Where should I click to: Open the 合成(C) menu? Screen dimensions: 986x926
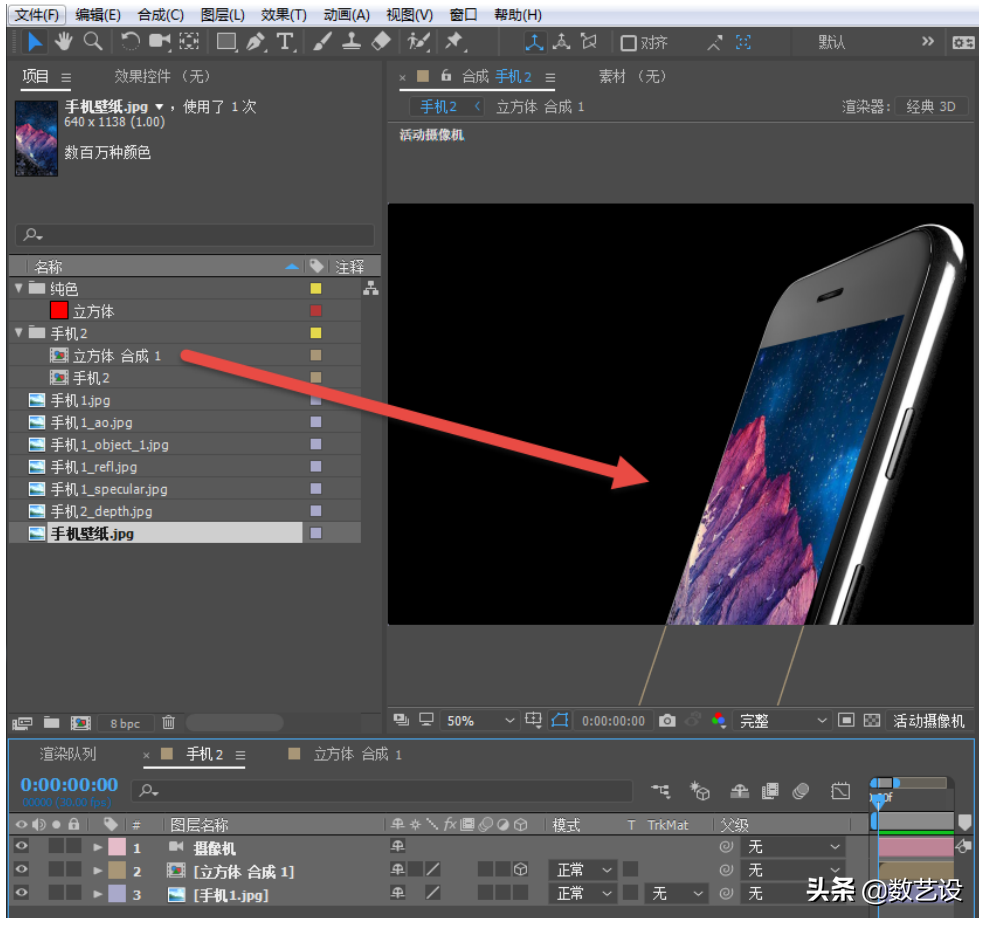click(160, 14)
